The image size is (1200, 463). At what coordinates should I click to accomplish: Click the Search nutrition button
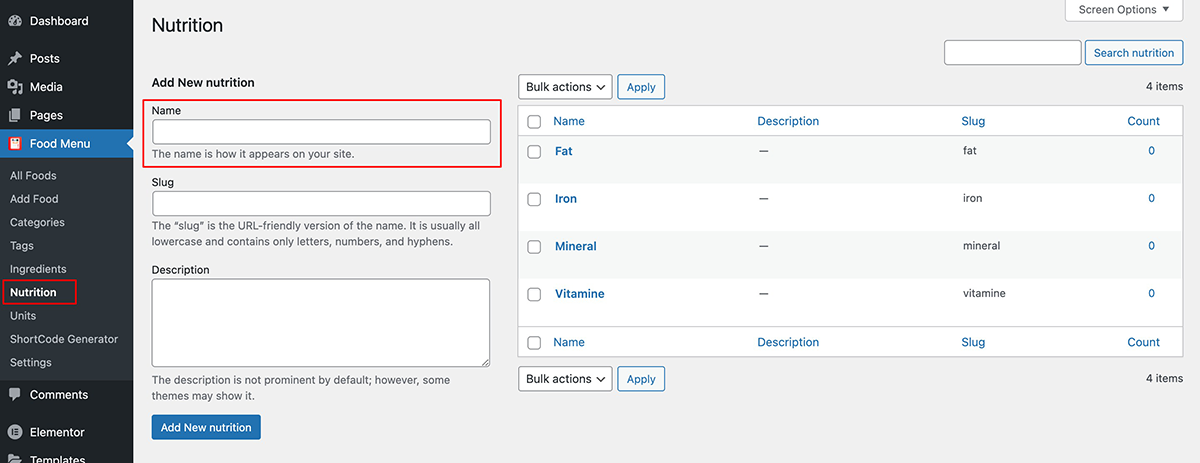[1134, 53]
